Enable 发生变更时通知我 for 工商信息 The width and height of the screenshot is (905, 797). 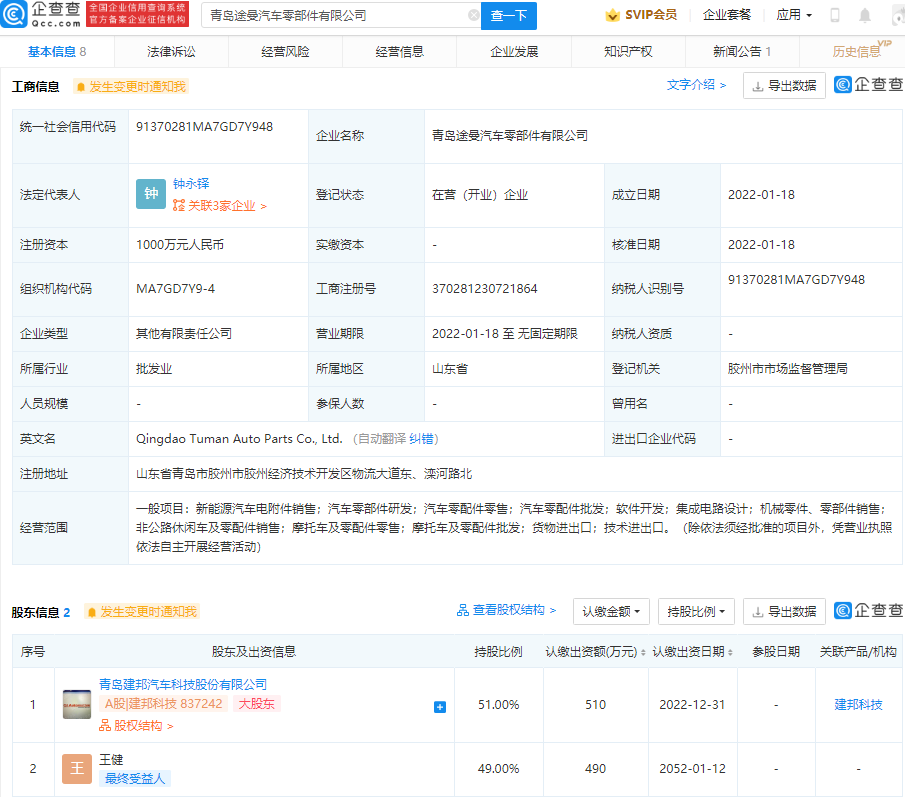[134, 87]
